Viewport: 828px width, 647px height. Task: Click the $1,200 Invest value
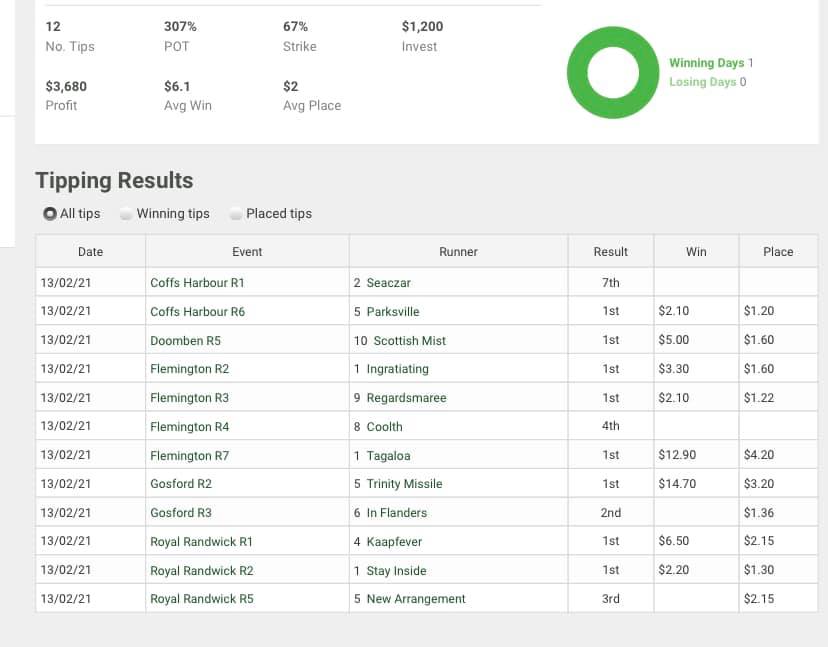(x=422, y=26)
